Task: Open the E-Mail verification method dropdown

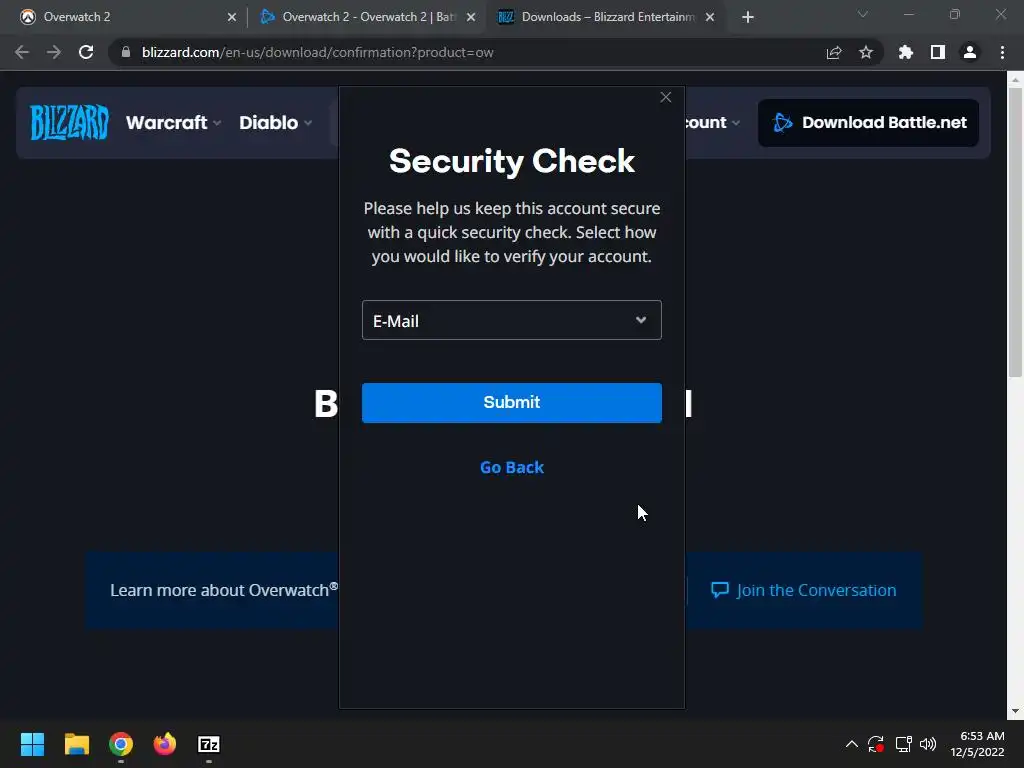Action: pos(511,320)
